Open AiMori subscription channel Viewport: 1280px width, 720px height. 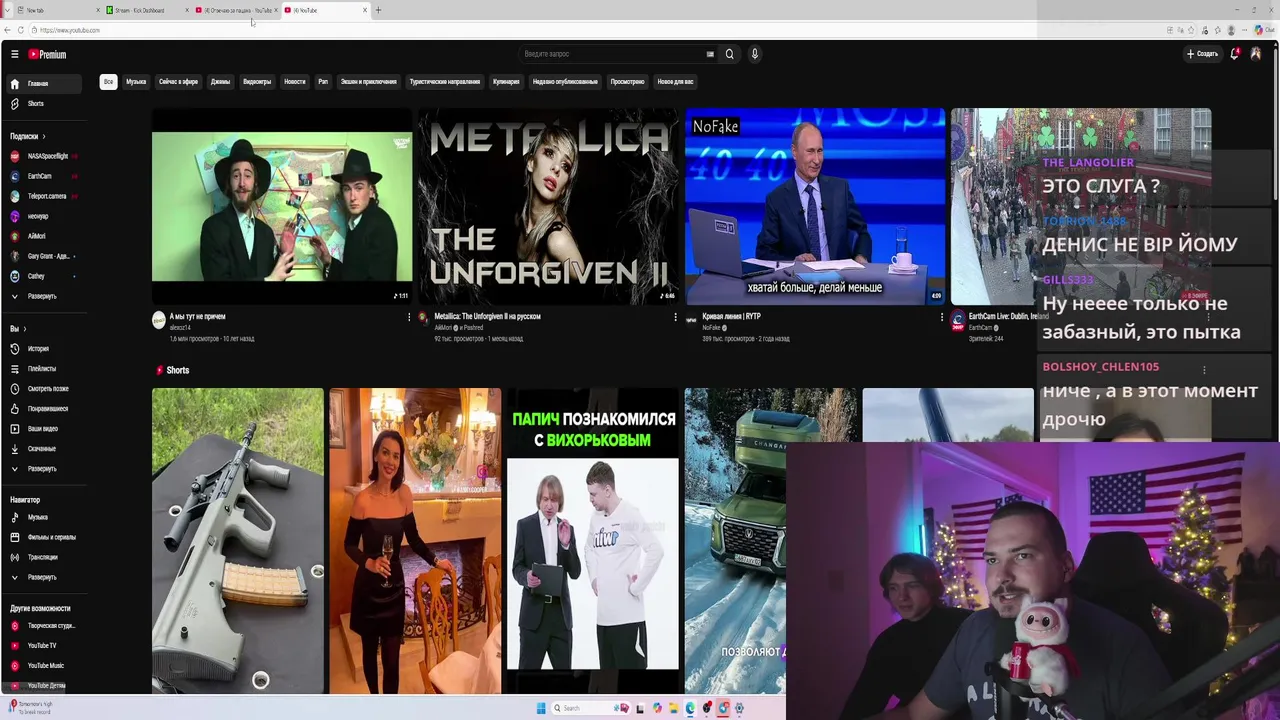36,236
